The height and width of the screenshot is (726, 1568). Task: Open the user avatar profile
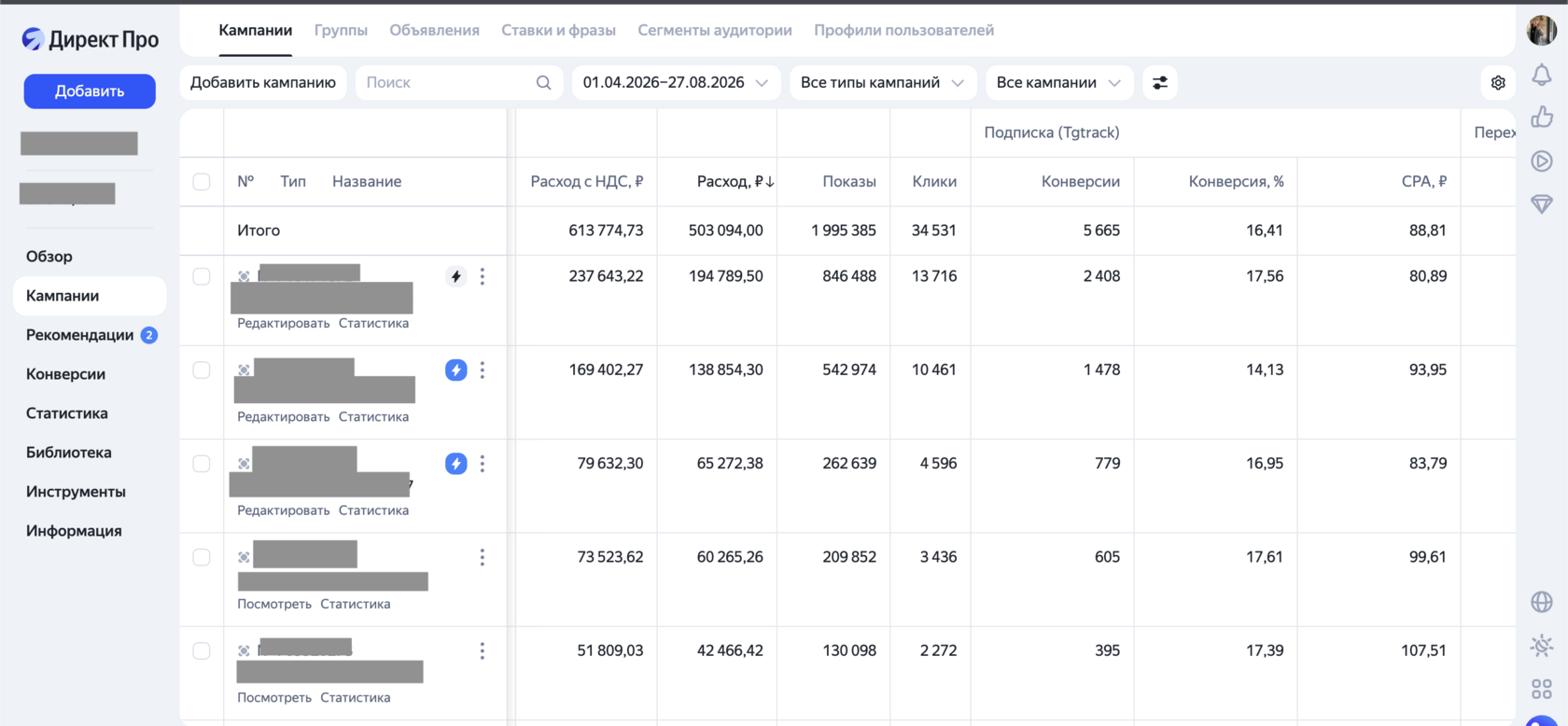[x=1542, y=30]
